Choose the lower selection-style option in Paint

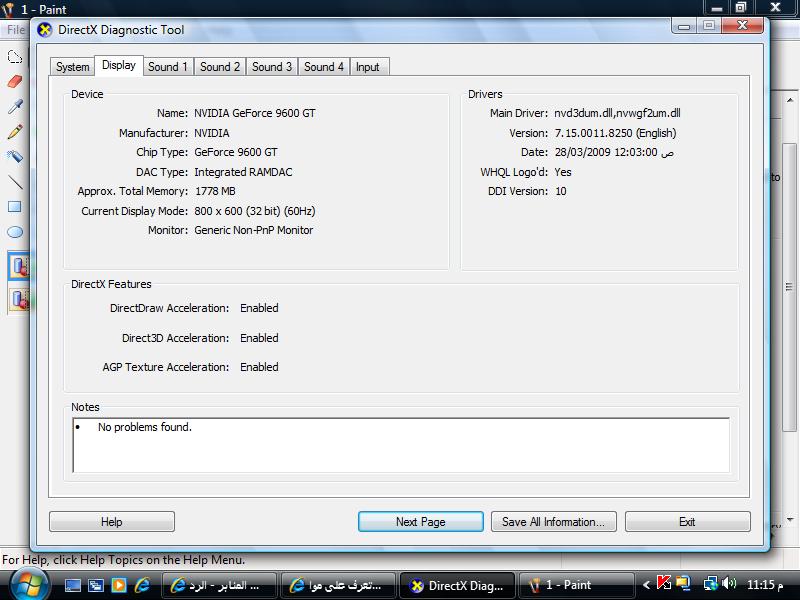(19, 299)
